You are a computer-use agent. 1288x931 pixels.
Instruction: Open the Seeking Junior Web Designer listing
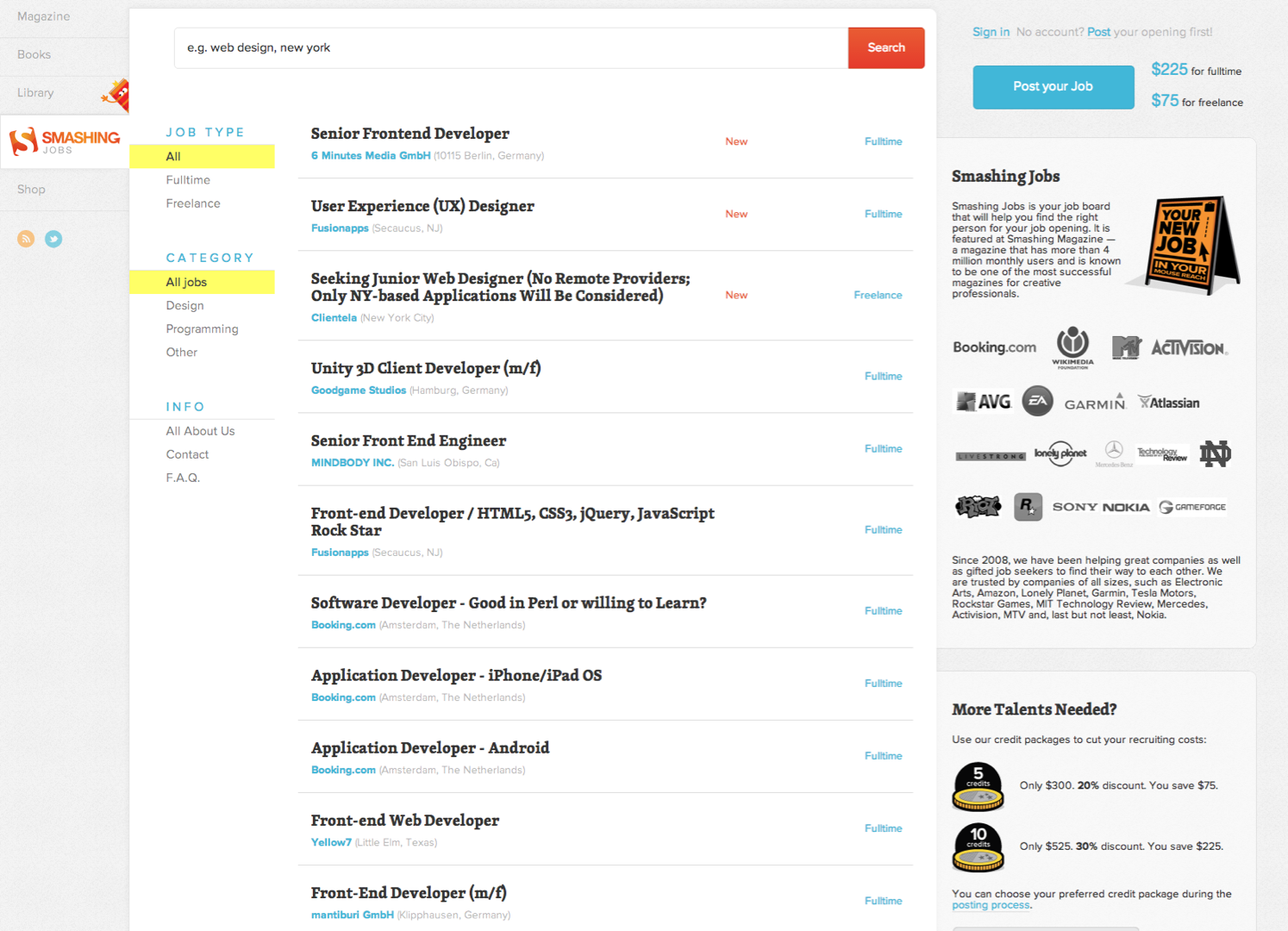pyautogui.click(x=500, y=287)
